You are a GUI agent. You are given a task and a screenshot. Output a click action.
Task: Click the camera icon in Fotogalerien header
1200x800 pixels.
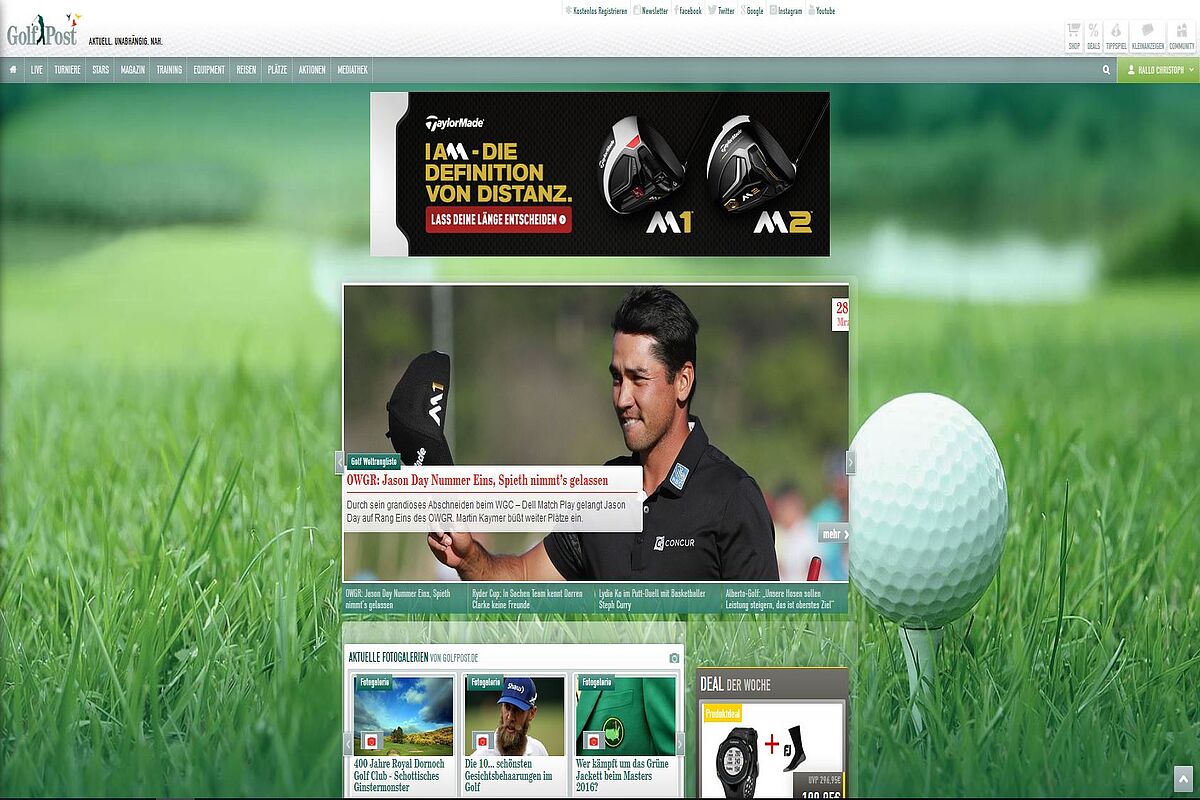[x=674, y=657]
